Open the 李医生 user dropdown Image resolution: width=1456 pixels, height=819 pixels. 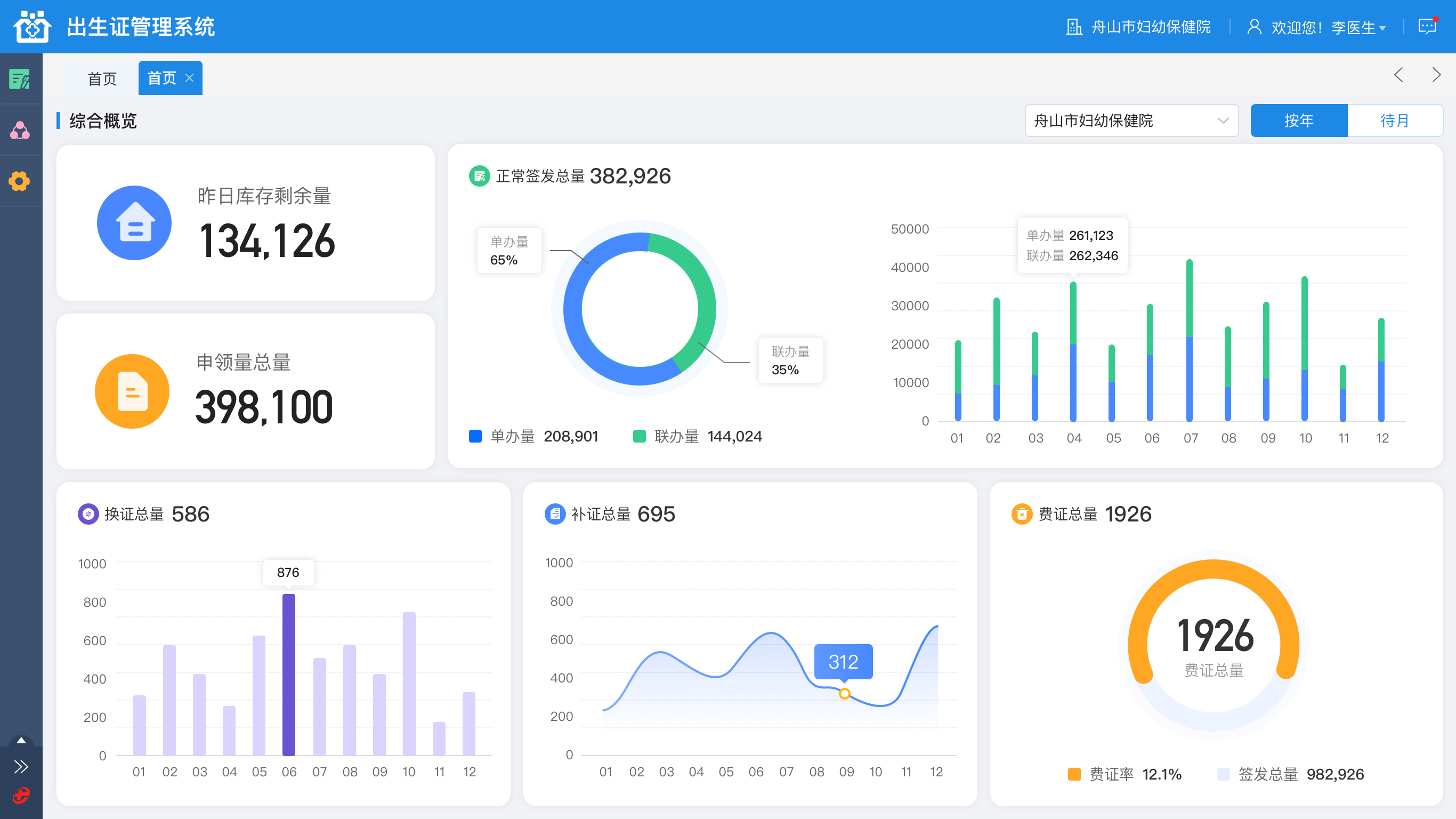[x=1358, y=27]
